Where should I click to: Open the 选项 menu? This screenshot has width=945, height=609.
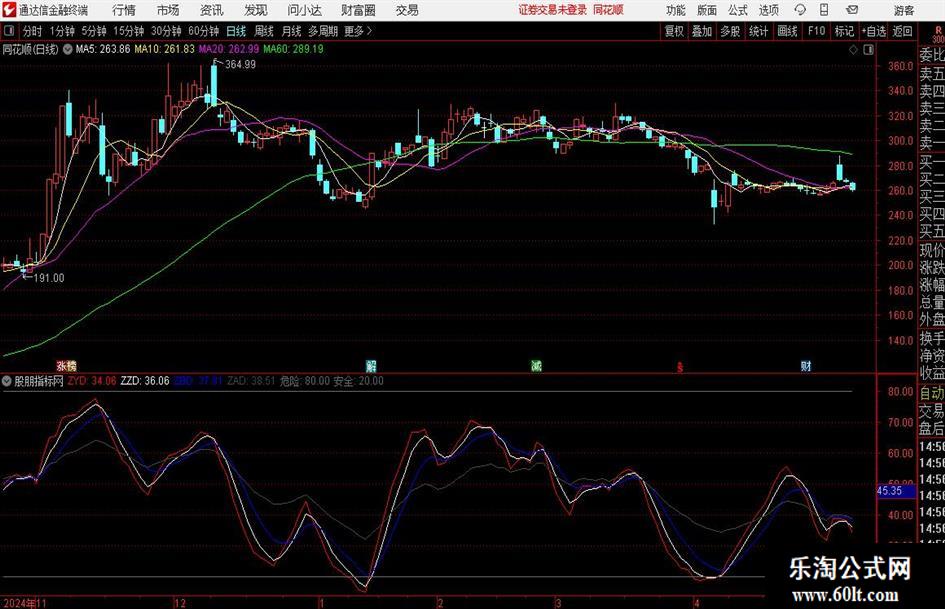point(768,10)
